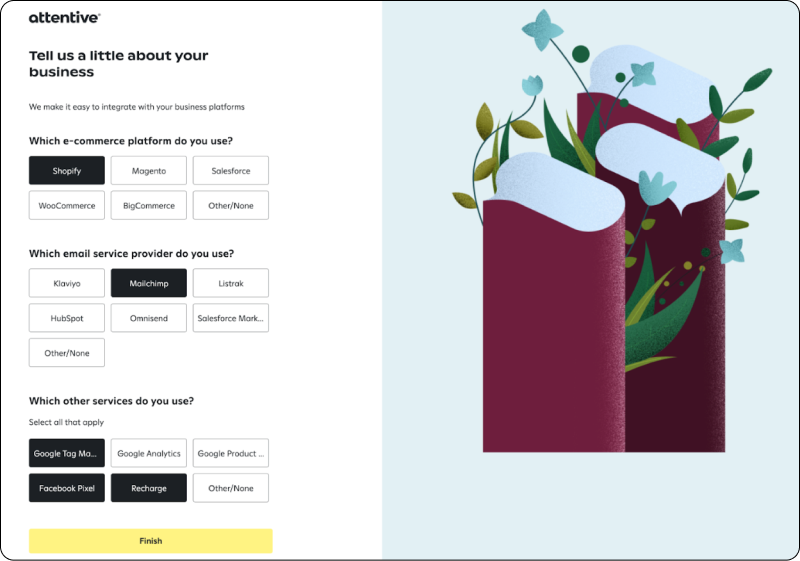Screen dimensions: 800x561
Task: Pick Omnisend email provider
Action: (148, 318)
